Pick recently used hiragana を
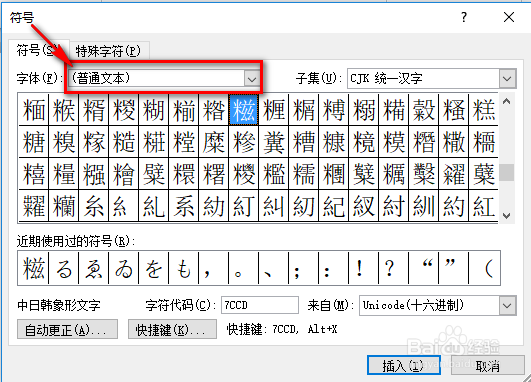This screenshot has width=531, height=382. (x=154, y=268)
